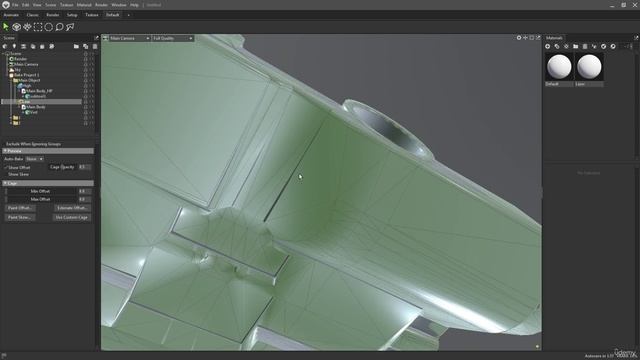This screenshot has width=640, height=360.
Task: Open the File menu
Action: (x=15, y=5)
